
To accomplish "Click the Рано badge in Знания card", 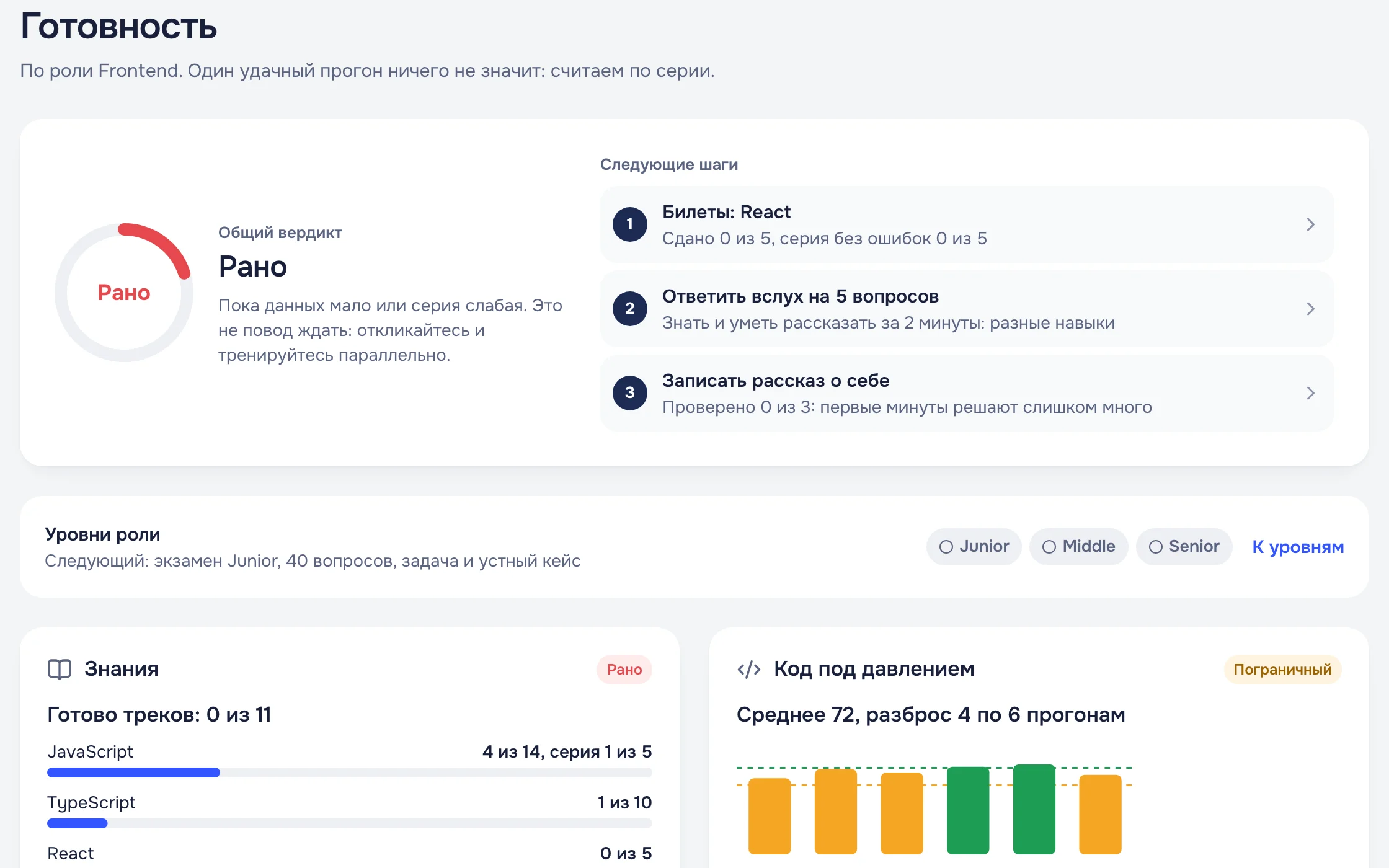I will point(624,670).
